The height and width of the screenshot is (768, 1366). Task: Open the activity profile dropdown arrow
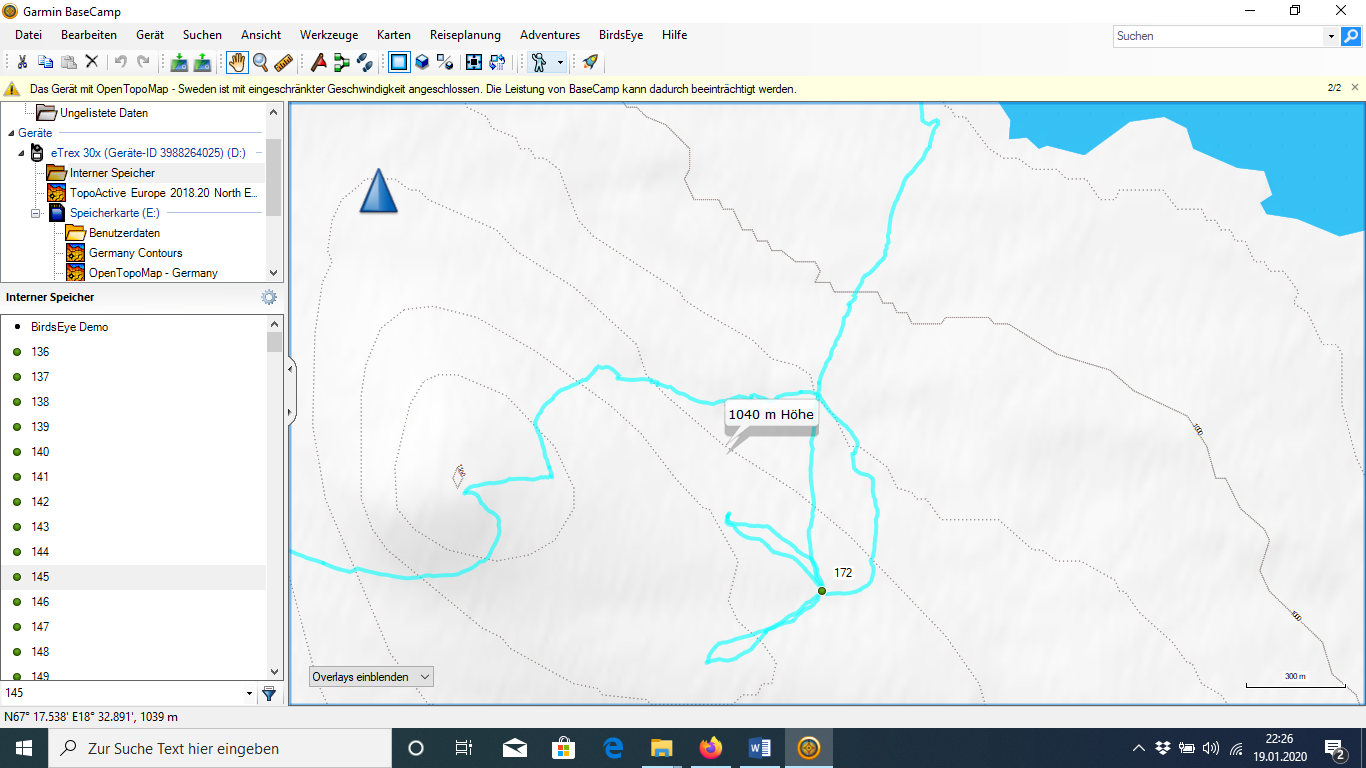(560, 62)
